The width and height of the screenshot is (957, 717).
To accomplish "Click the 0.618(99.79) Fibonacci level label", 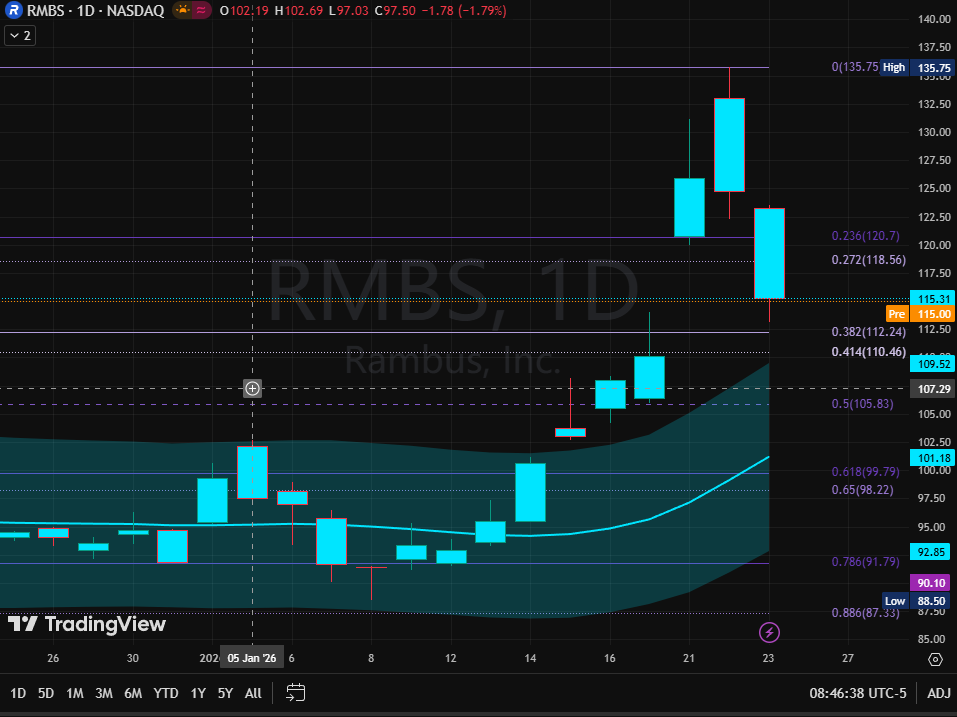I will (865, 471).
